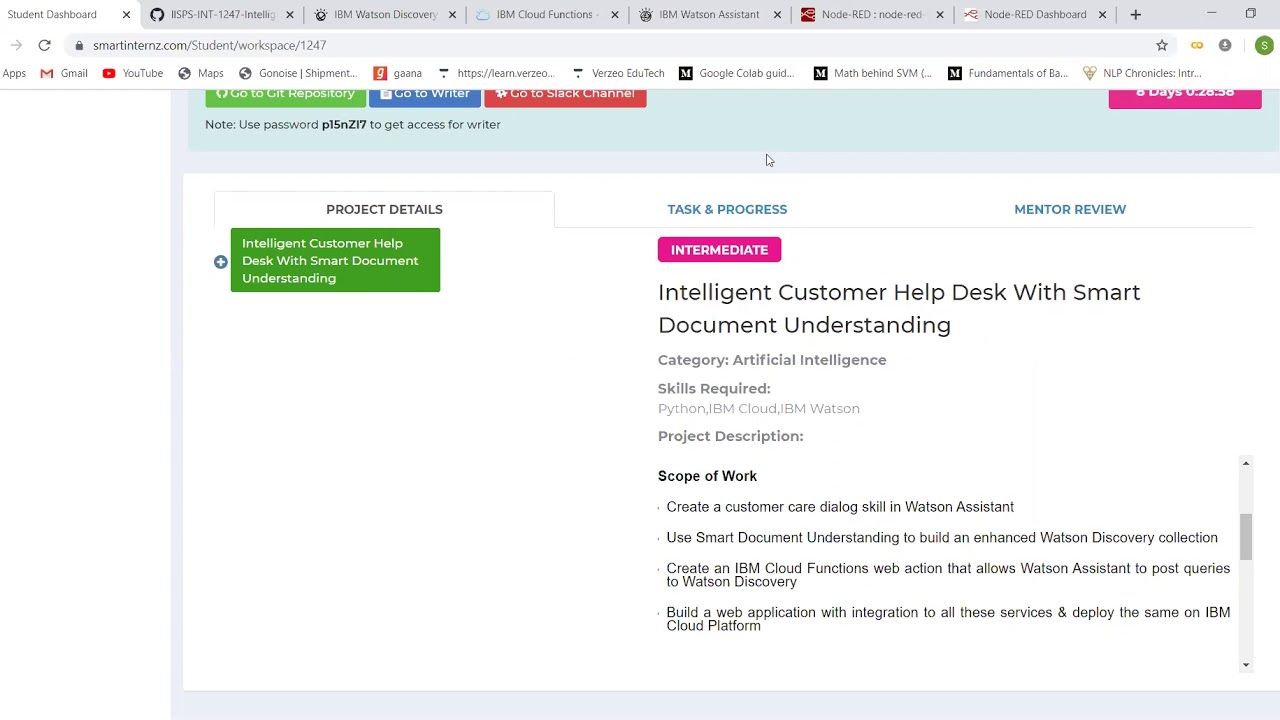This screenshot has width=1280, height=720.
Task: Select the PROJECT DETAILS tab
Action: pos(384,209)
